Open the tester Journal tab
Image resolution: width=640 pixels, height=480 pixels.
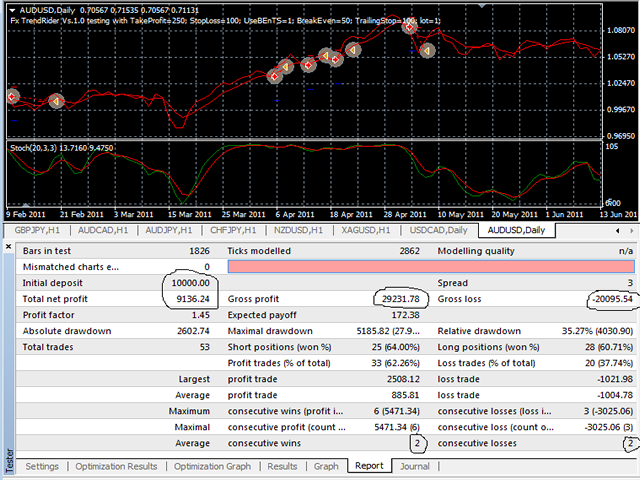pyautogui.click(x=415, y=466)
